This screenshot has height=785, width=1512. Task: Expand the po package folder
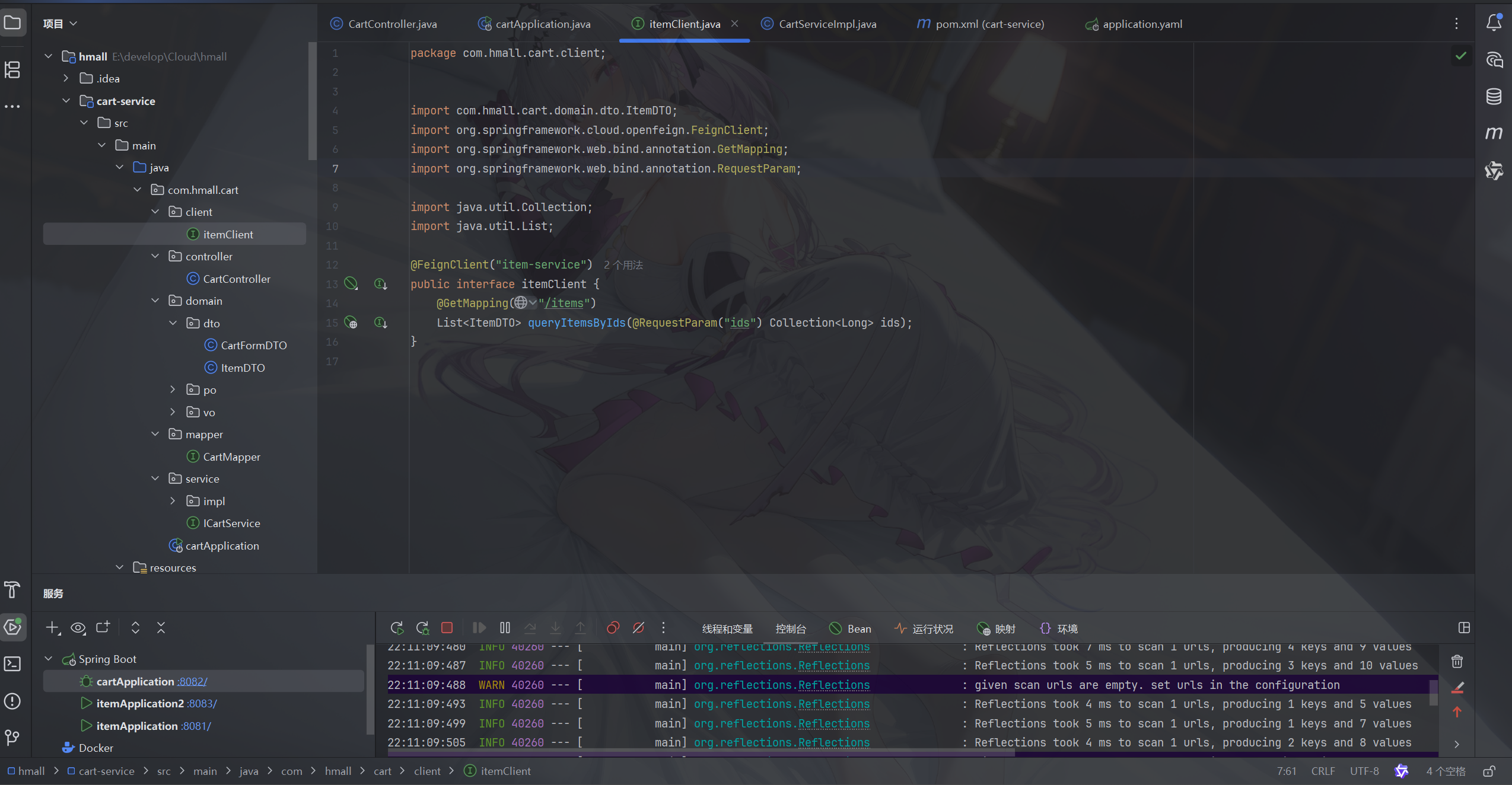coord(172,390)
